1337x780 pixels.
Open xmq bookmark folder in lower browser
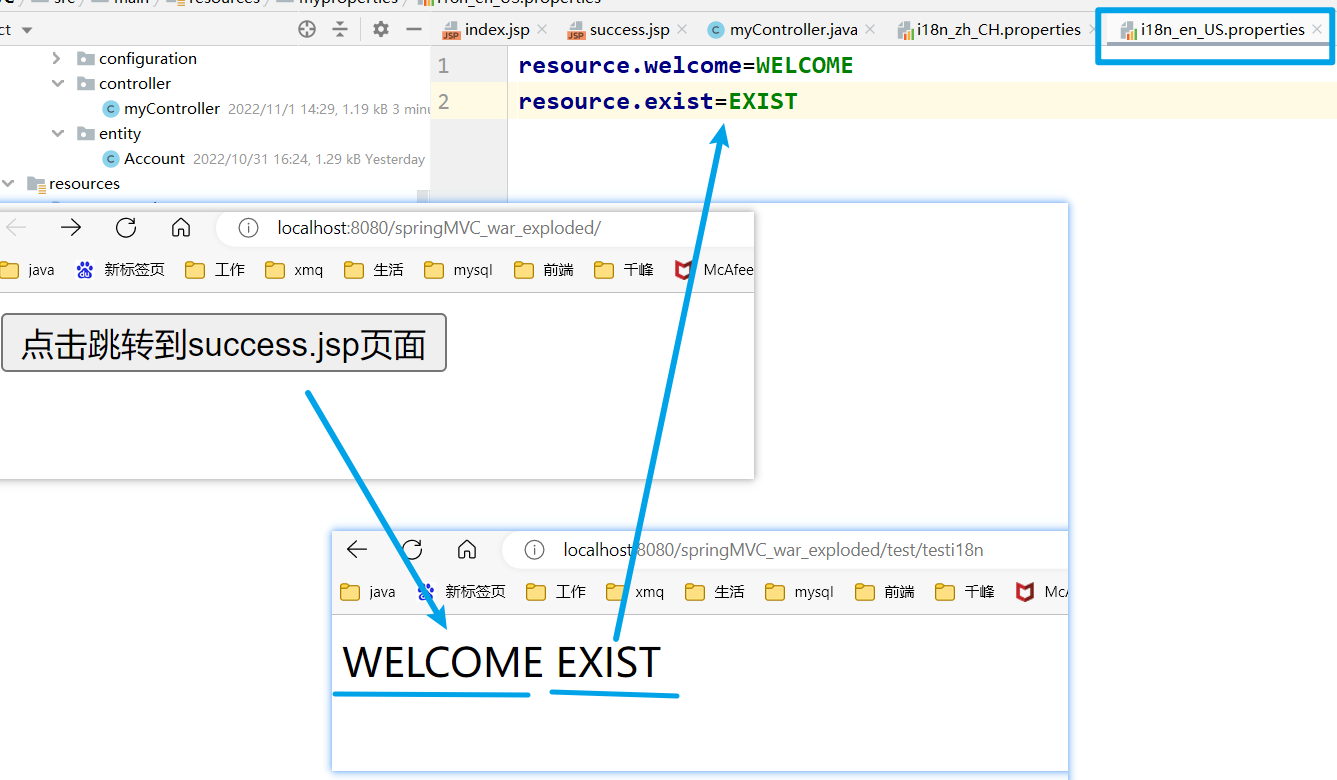[635, 592]
